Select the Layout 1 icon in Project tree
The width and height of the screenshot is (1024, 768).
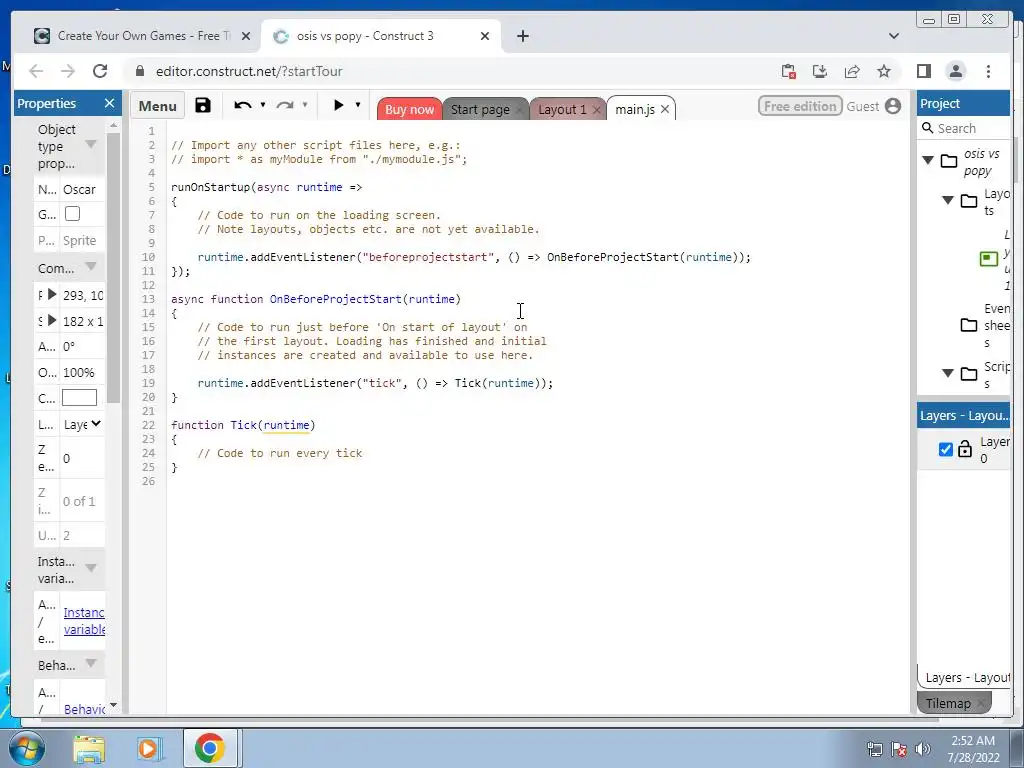point(989,259)
